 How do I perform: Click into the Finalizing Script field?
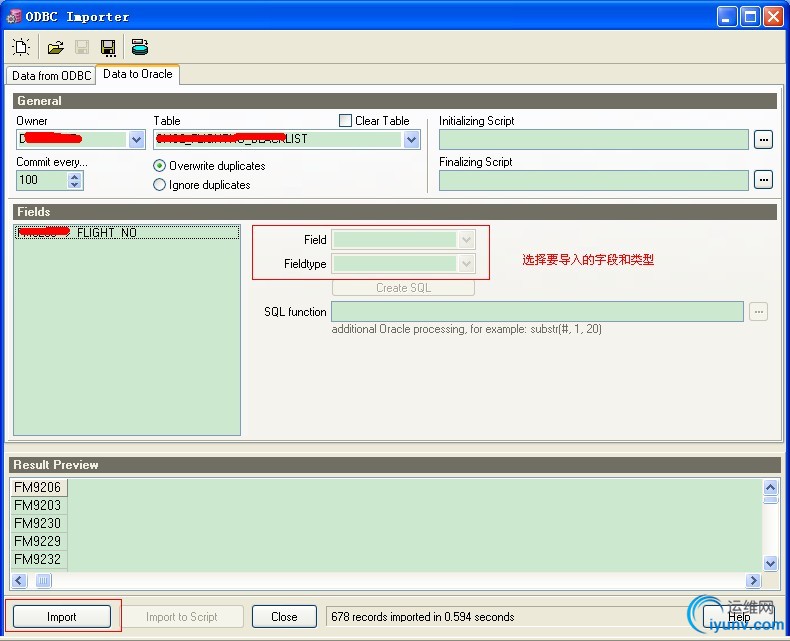click(x=594, y=180)
